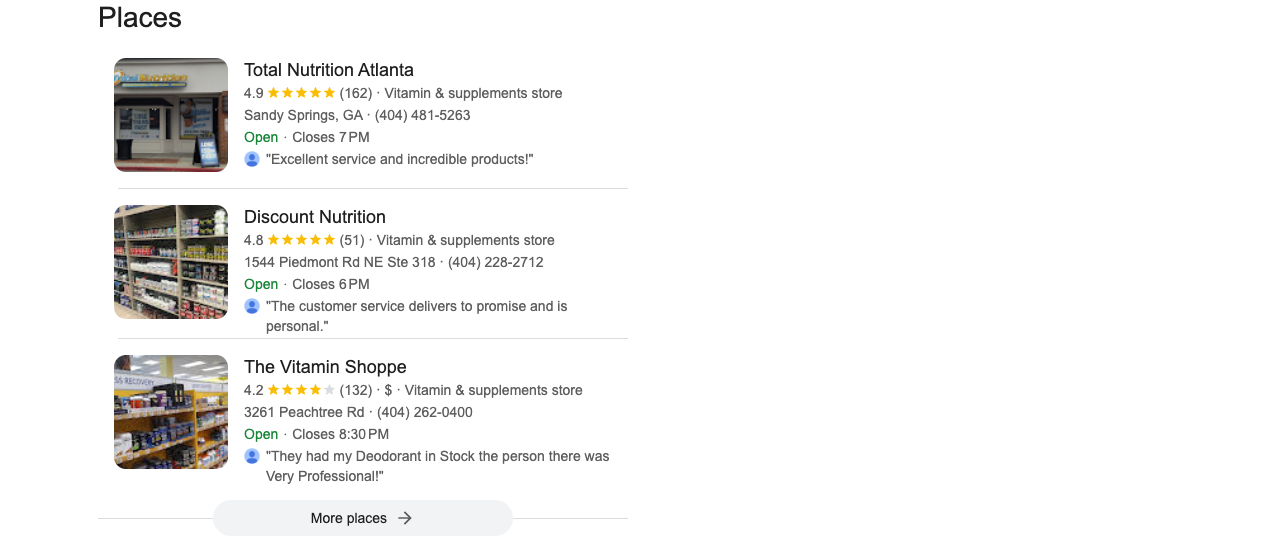Open Total Nutrition Atlanta storefront photo
Image resolution: width=1280 pixels, height=536 pixels.
[171, 115]
